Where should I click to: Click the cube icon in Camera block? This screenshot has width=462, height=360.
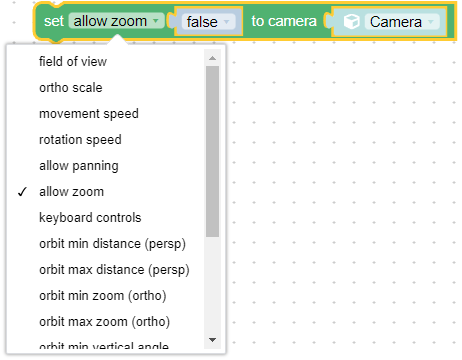point(351,22)
